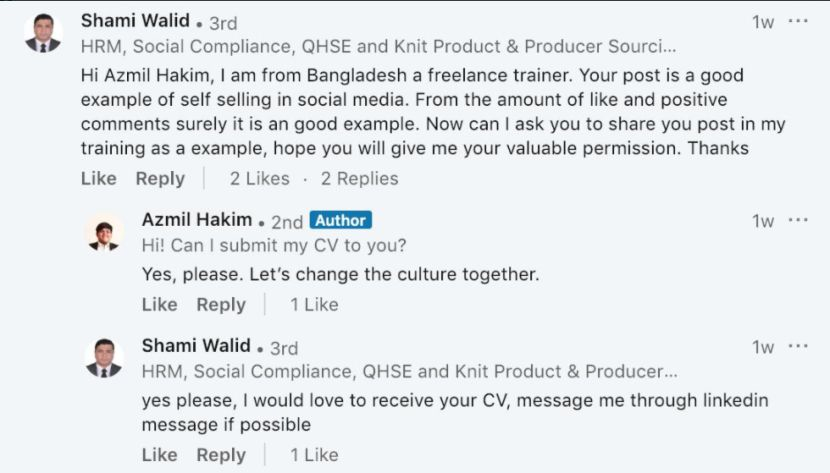This screenshot has width=830, height=473.
Task: Open three-dot menu on Shami Walid's last reply
Action: tap(798, 346)
